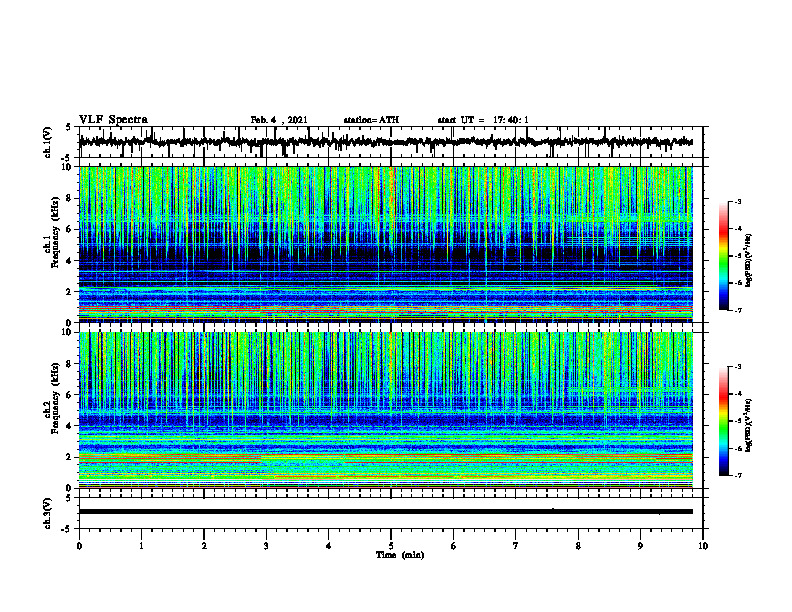792x612 pixels.
Task: Click time axis tick label "5"
Action: [391, 546]
